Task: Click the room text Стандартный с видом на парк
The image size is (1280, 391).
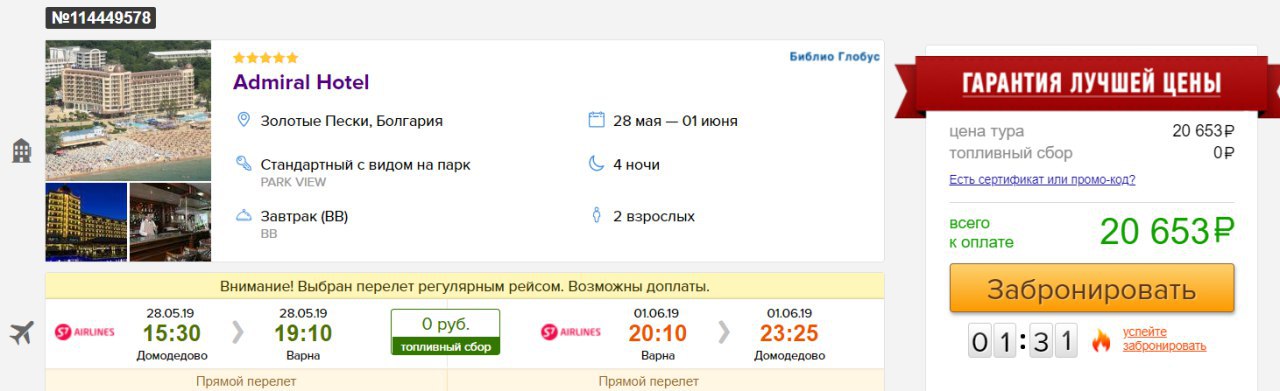Action: pos(365,164)
